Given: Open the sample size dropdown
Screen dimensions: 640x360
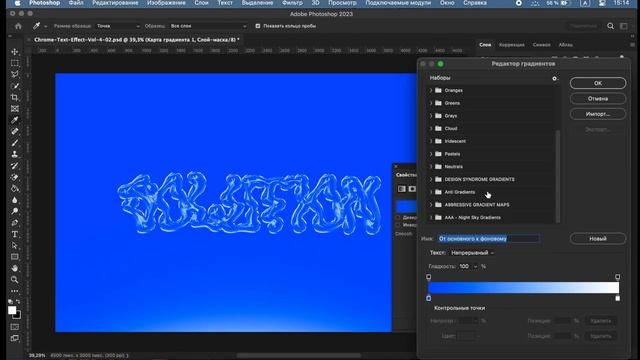Looking at the screenshot, I should tap(118, 26).
